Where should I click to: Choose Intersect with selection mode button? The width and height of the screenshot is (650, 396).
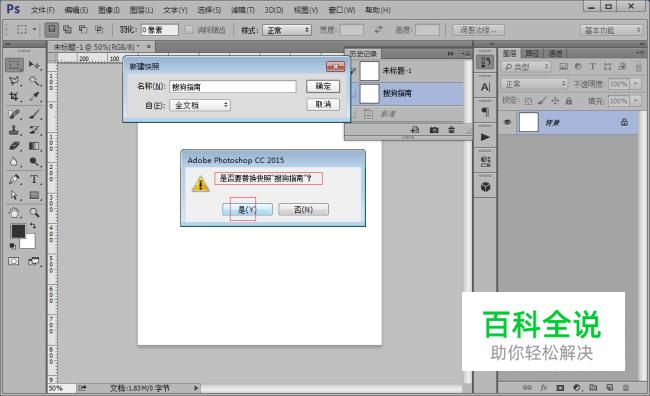[x=99, y=29]
